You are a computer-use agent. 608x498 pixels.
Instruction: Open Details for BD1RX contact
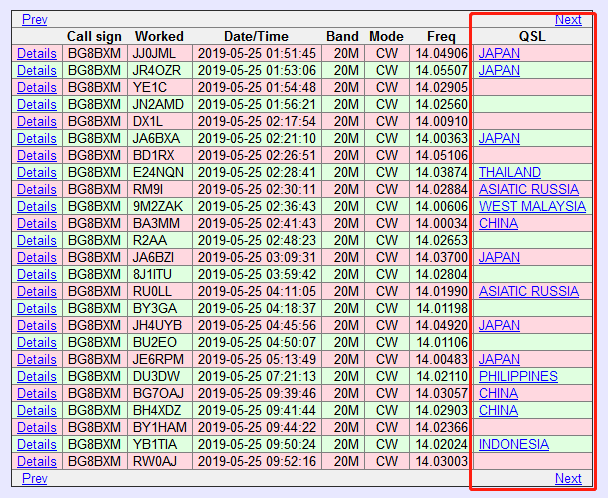37,156
